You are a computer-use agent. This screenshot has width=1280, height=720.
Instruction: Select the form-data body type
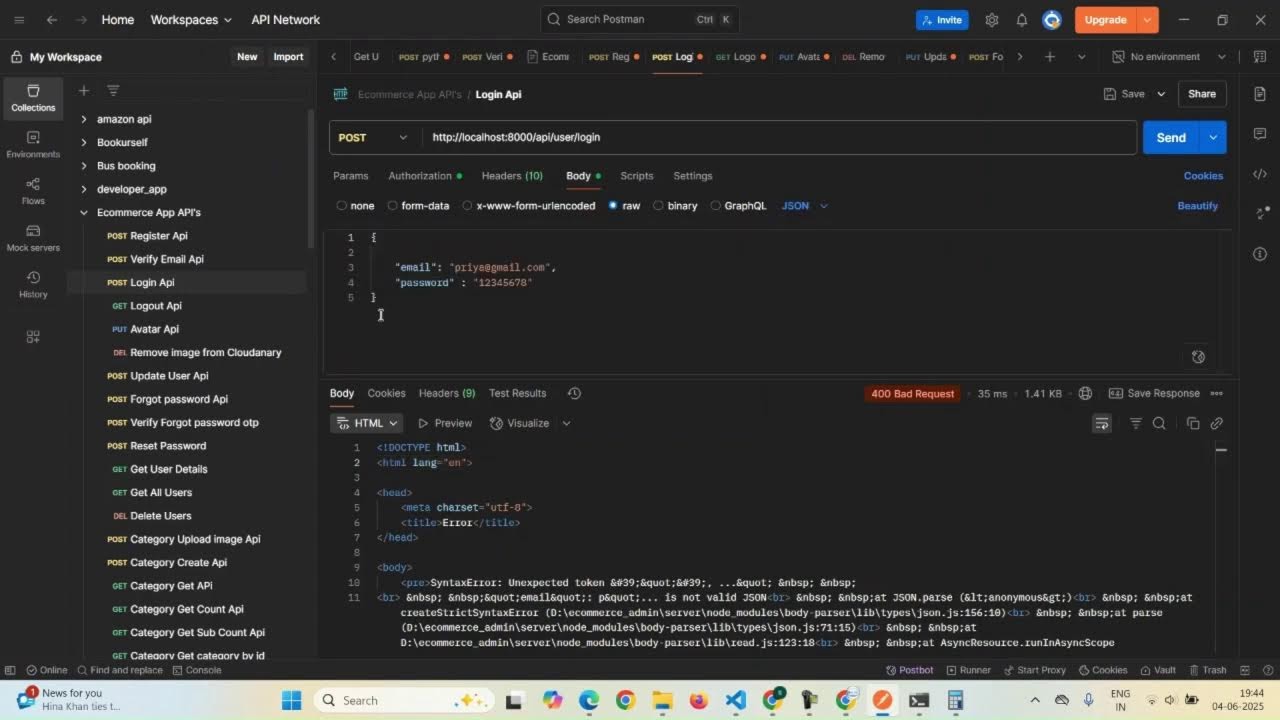418,206
